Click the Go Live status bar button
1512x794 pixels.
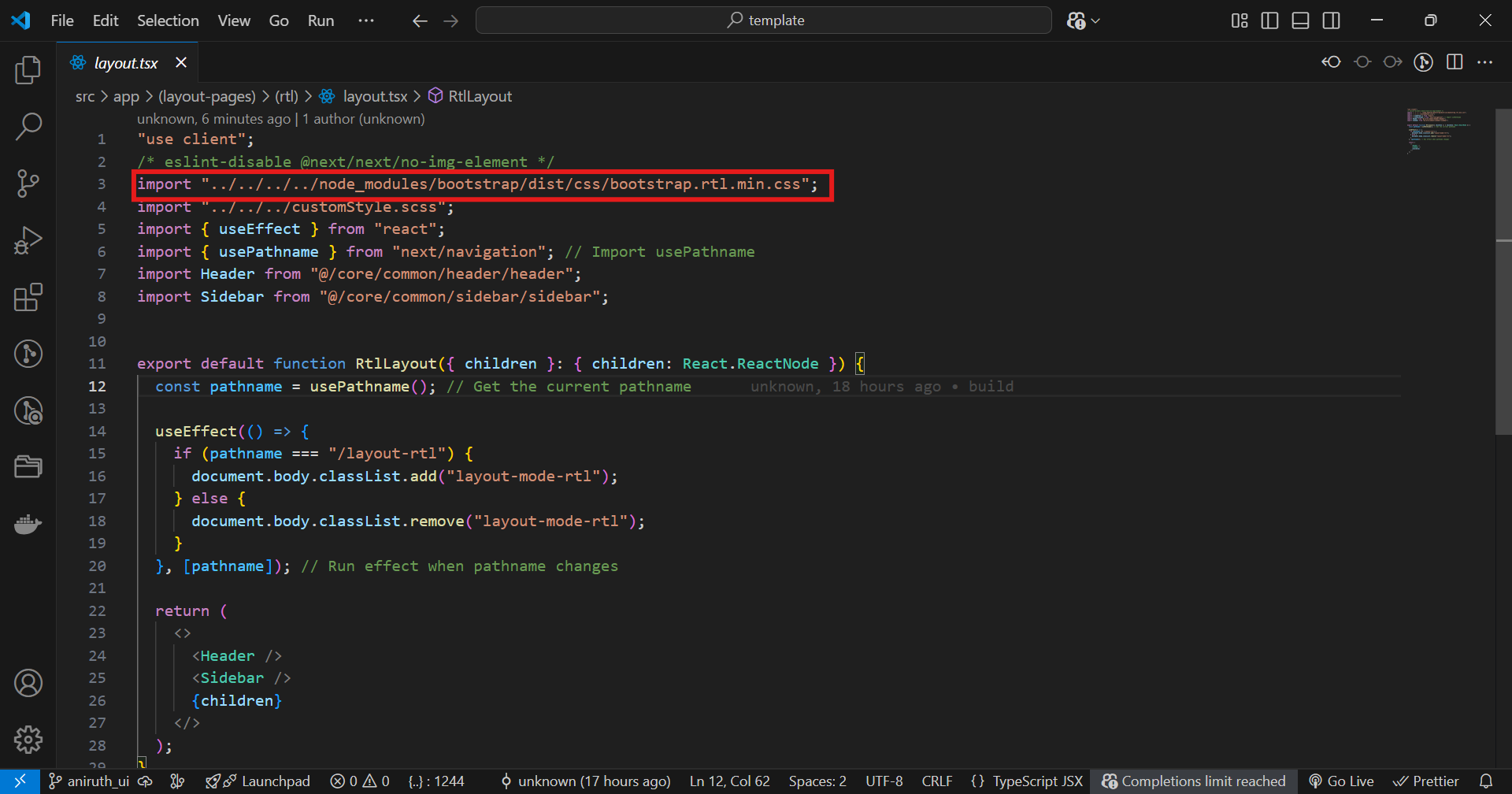[x=1341, y=781]
